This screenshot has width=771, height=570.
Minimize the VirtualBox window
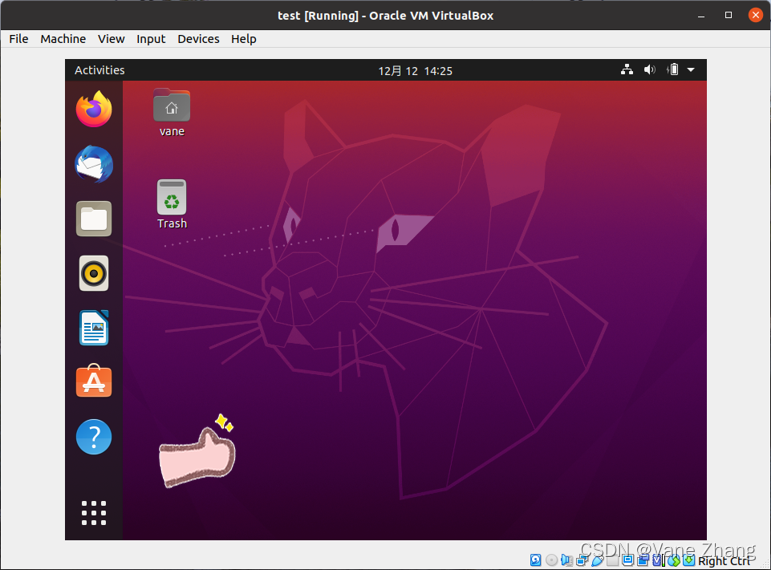pyautogui.click(x=701, y=16)
